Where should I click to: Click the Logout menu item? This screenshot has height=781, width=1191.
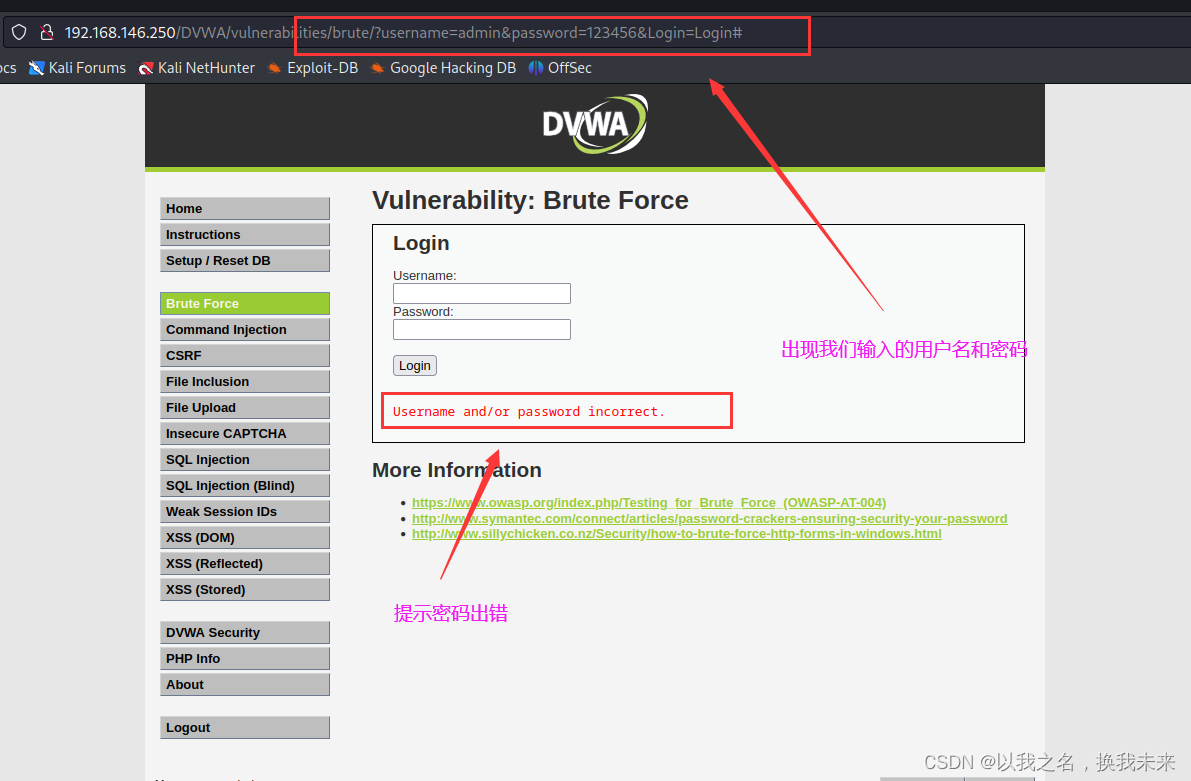click(x=245, y=727)
